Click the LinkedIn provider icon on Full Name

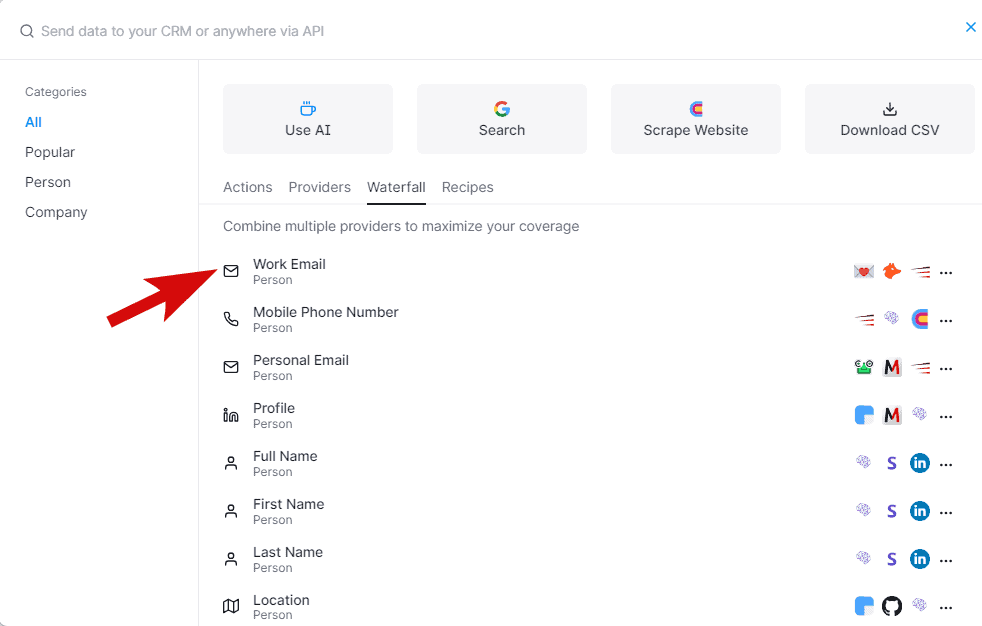click(x=920, y=463)
